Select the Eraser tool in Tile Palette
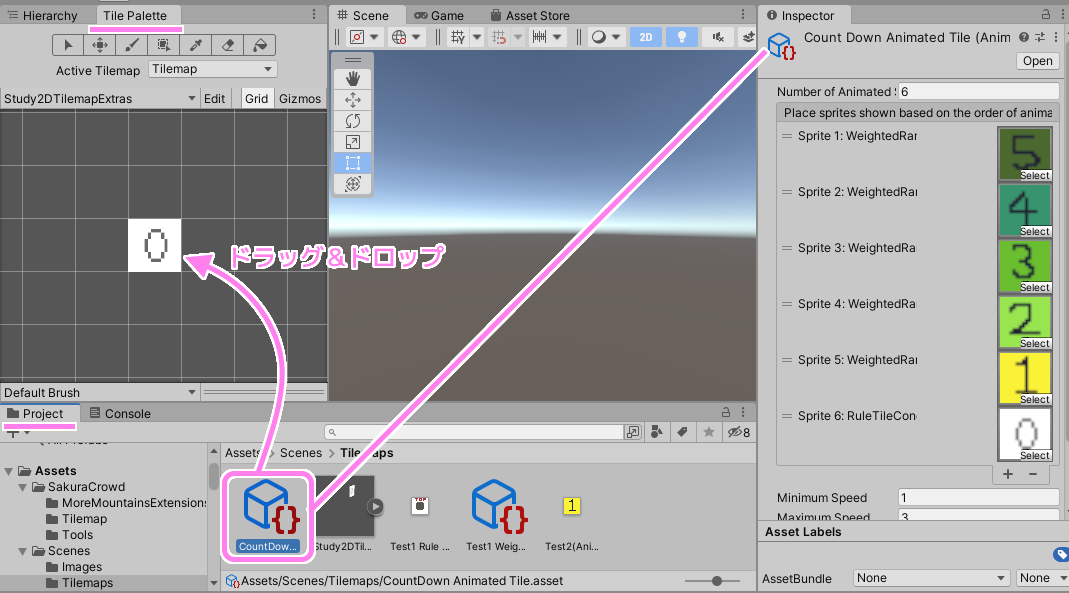1069x593 pixels. [227, 45]
